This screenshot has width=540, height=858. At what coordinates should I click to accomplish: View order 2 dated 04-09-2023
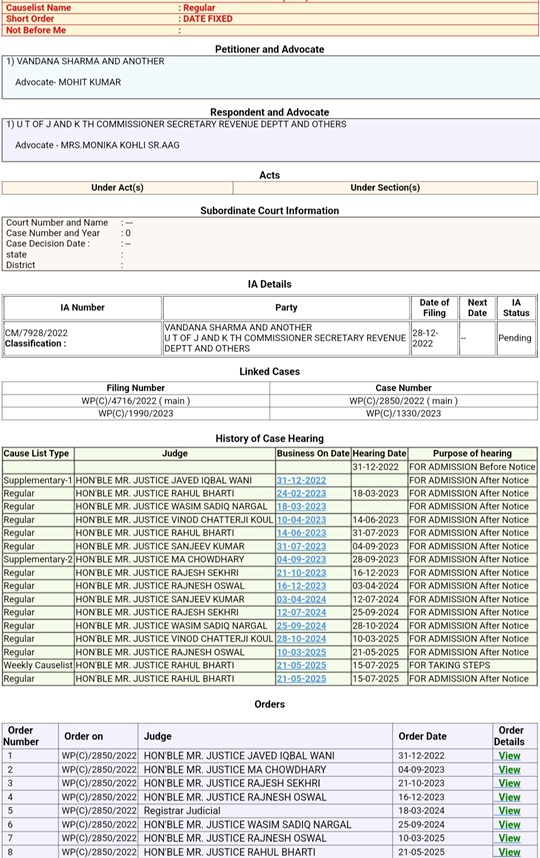(509, 769)
